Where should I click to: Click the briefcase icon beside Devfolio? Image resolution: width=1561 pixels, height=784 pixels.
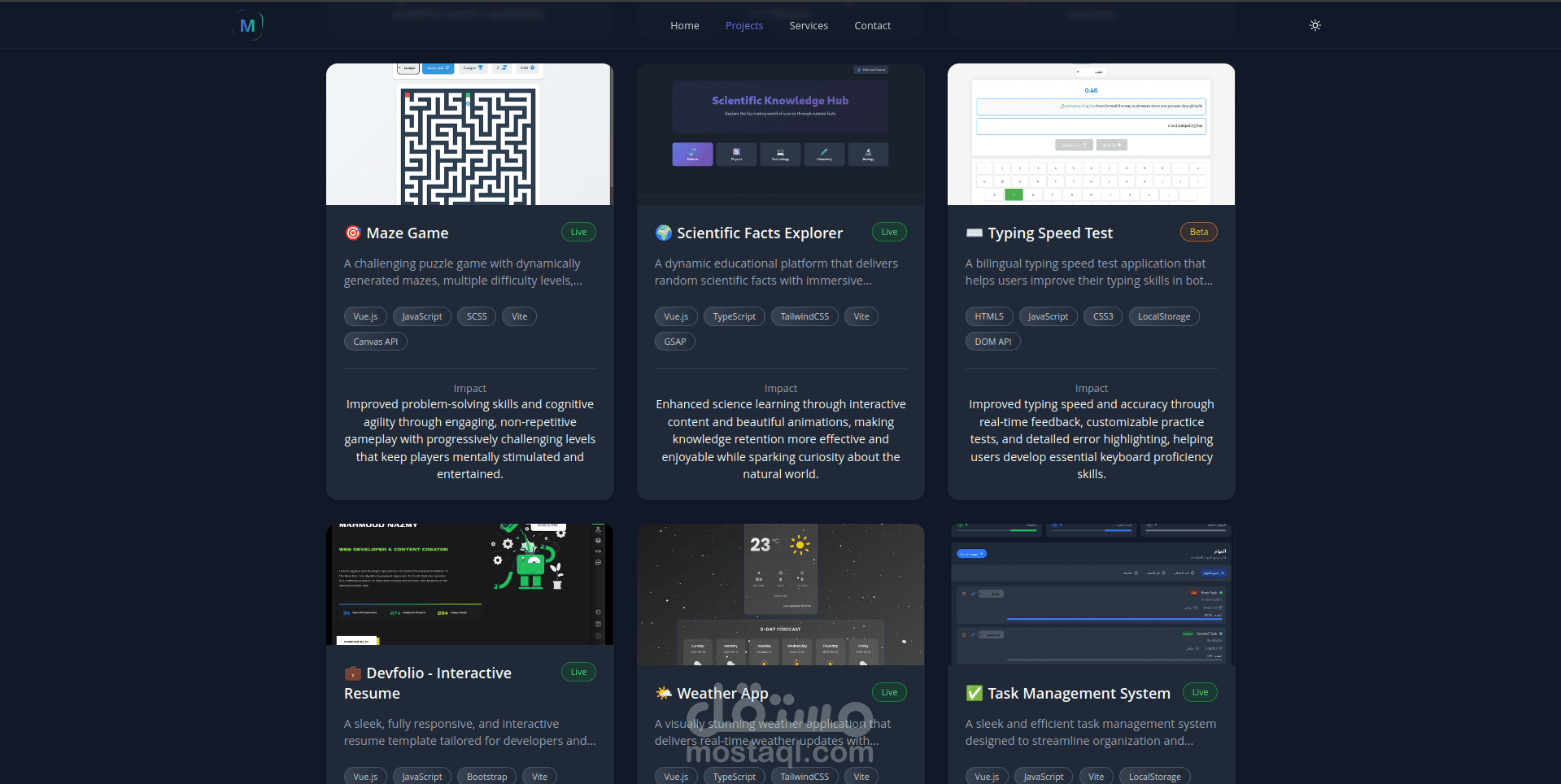[352, 673]
